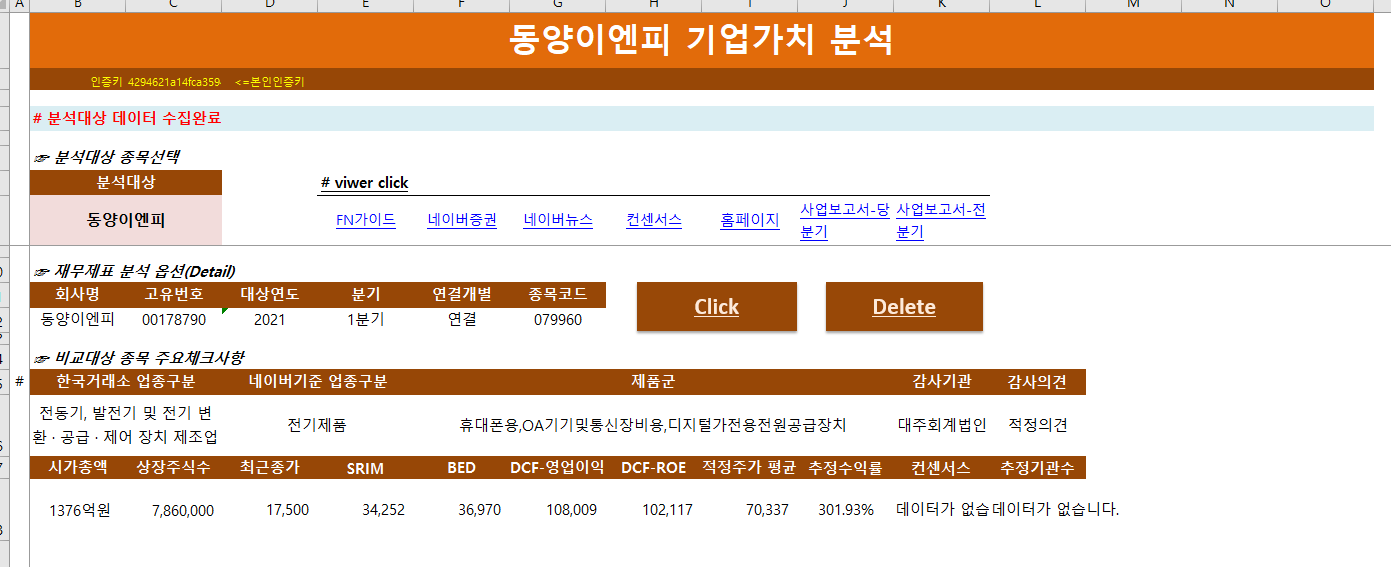Select the product group cell 휴대폰용,OA기기및통신장비용
This screenshot has height=567, width=1391.
point(653,425)
